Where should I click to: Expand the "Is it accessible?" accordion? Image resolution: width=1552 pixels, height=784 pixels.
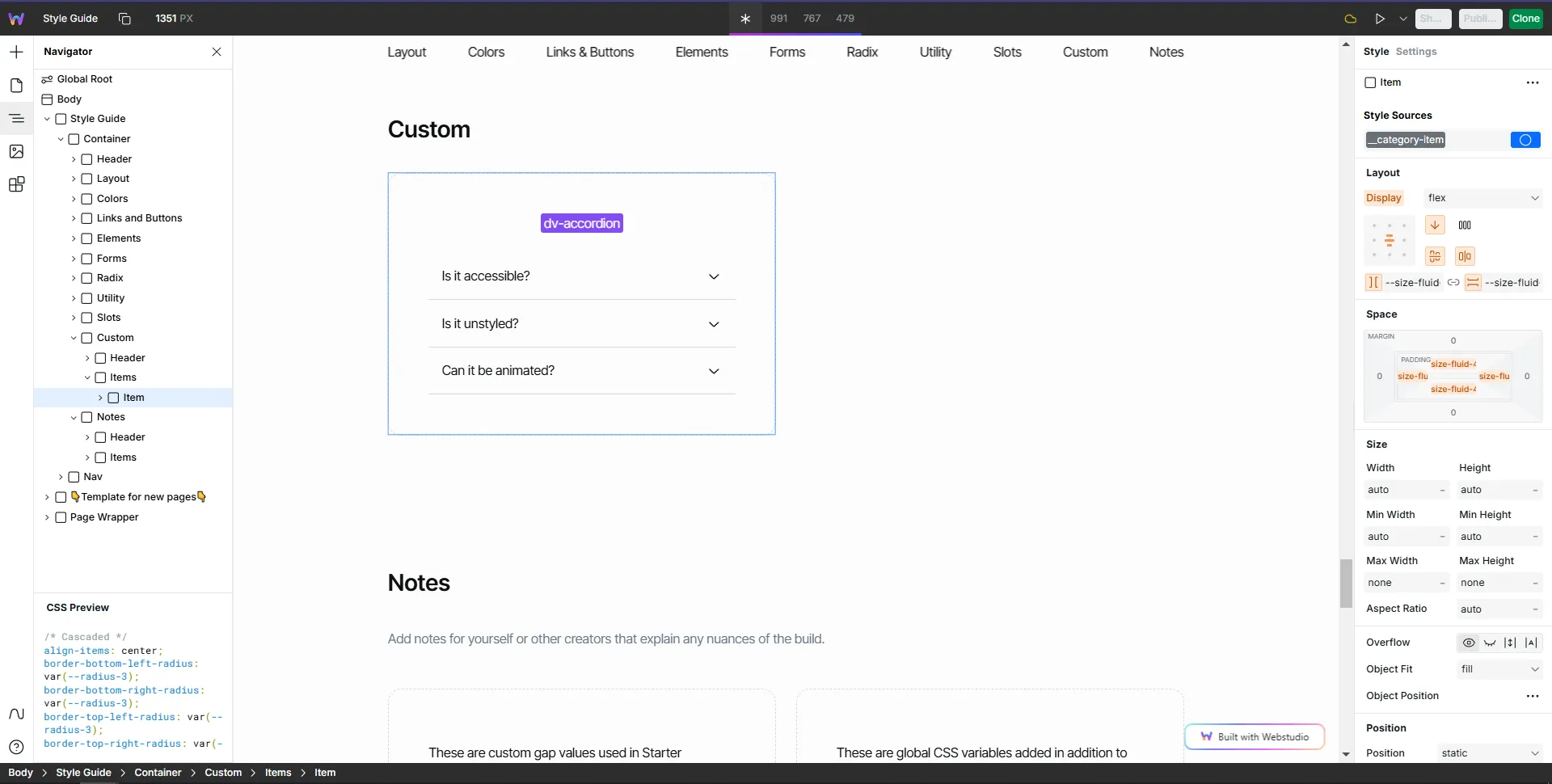(581, 276)
